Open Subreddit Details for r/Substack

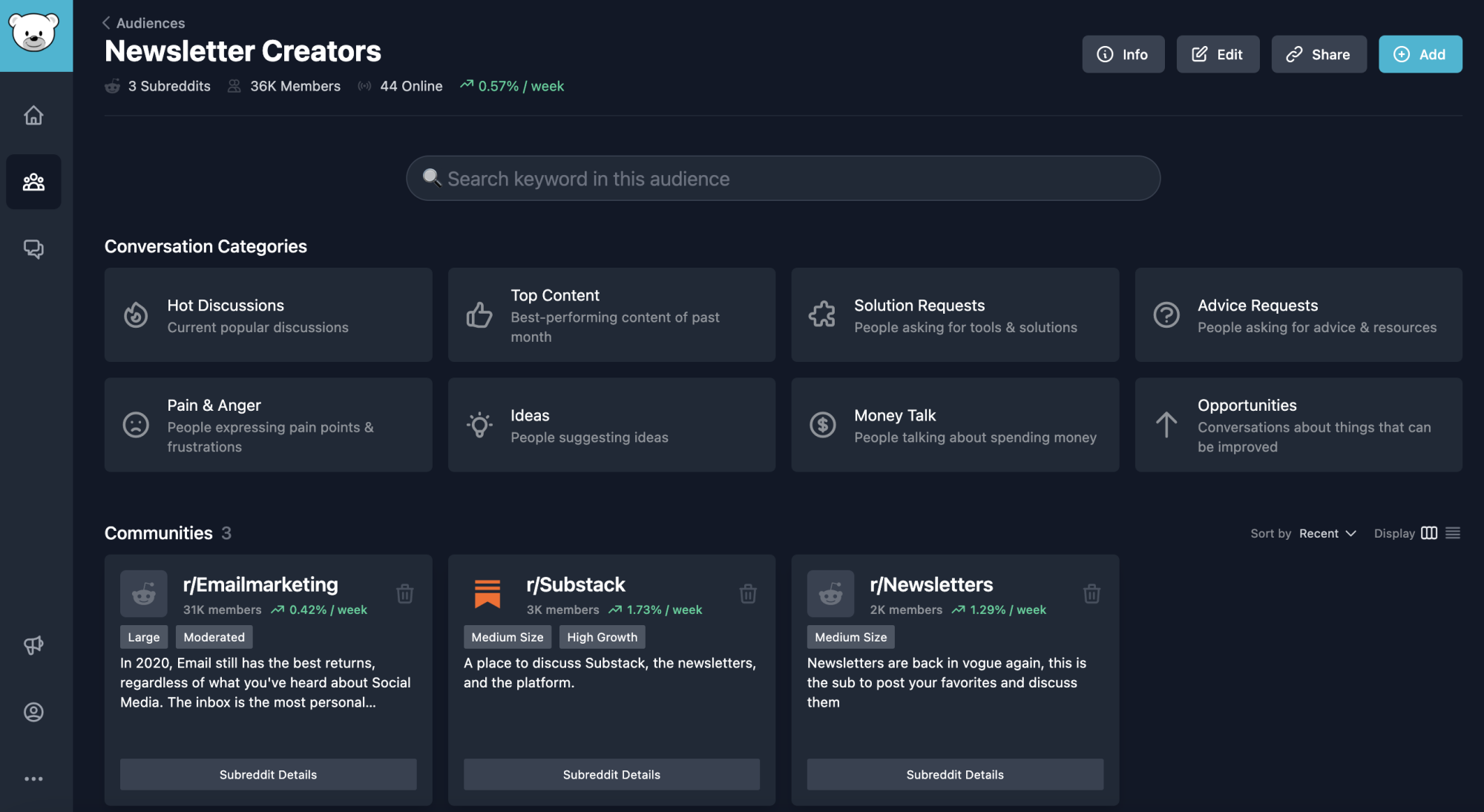point(611,774)
